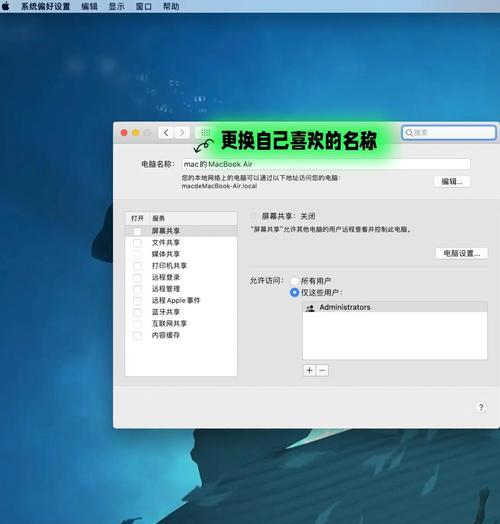Image resolution: width=500 pixels, height=524 pixels.
Task: Click the Administrators group icon
Action: point(310,308)
